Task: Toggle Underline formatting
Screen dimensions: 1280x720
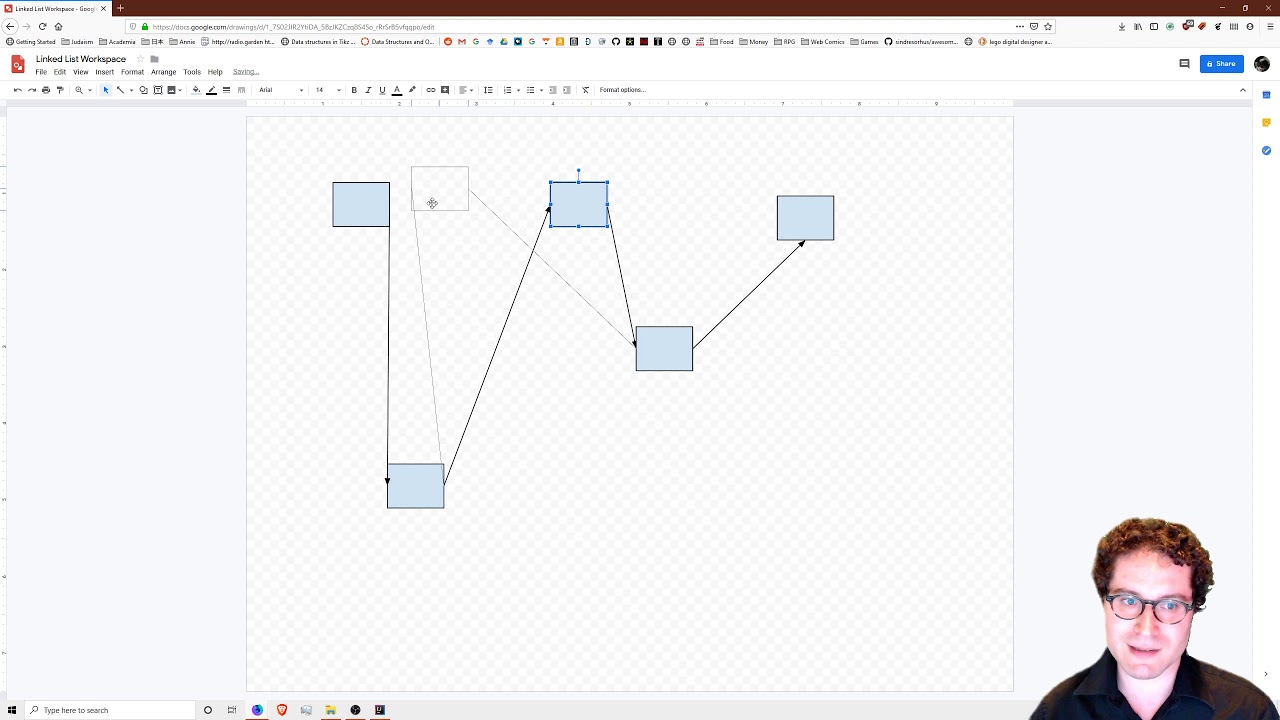Action: click(x=382, y=90)
